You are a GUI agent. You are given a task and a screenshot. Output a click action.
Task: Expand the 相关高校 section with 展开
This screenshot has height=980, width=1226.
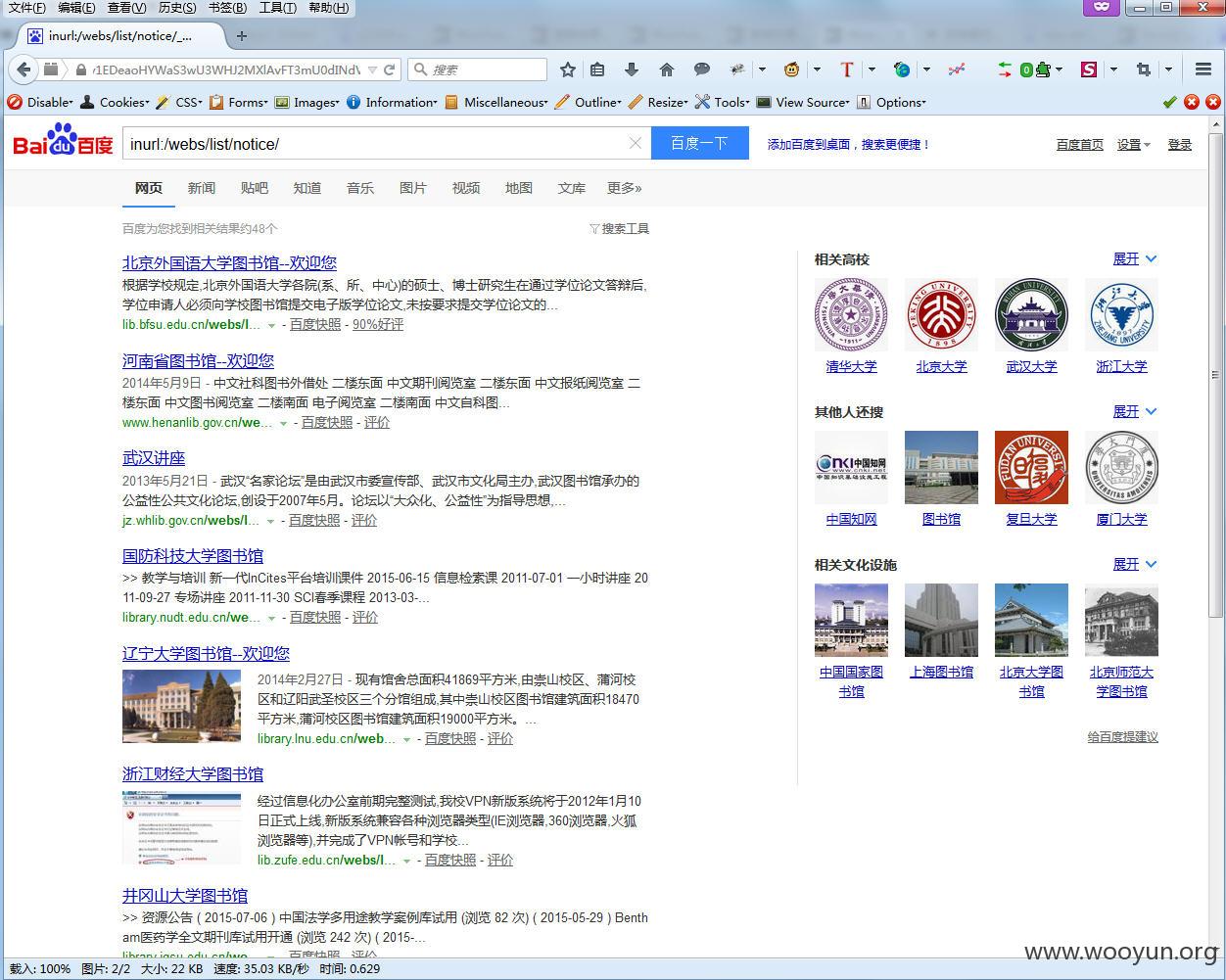pyautogui.click(x=1134, y=258)
